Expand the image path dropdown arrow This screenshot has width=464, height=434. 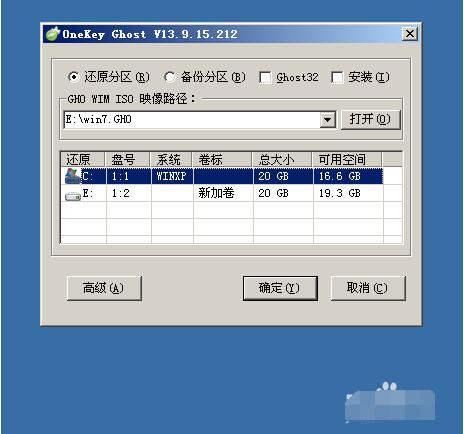[328, 120]
